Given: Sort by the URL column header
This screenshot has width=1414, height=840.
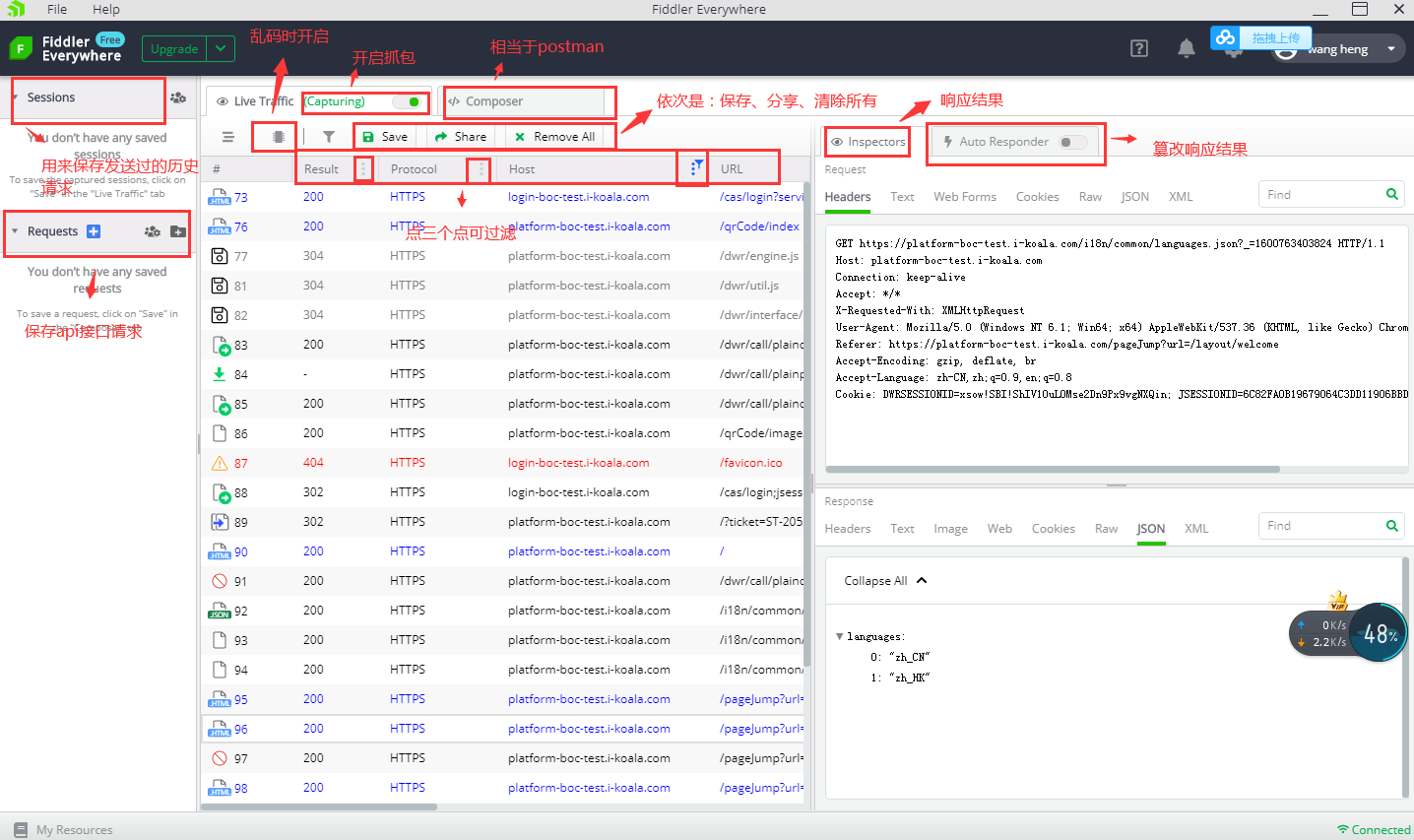Looking at the screenshot, I should tap(732, 169).
